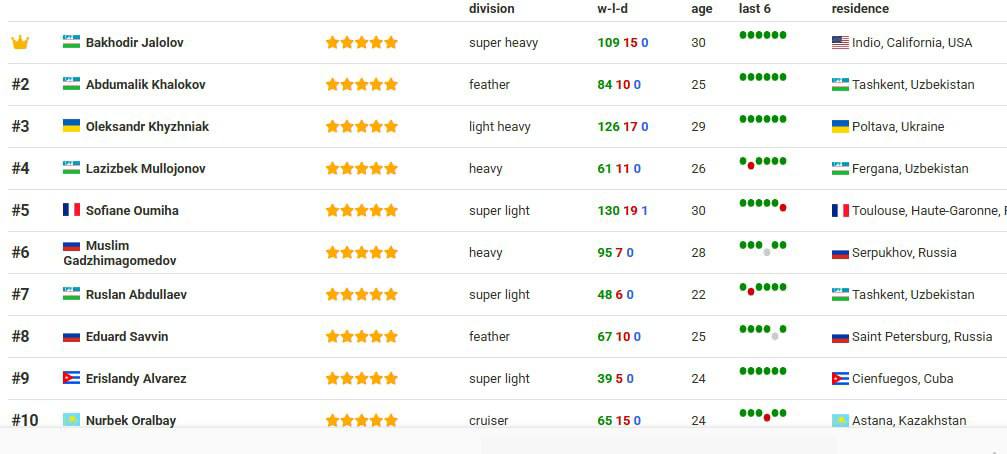Screen dimensions: 1007x454
Task: Open Eduard Savvin's profile link
Action: tap(127, 336)
